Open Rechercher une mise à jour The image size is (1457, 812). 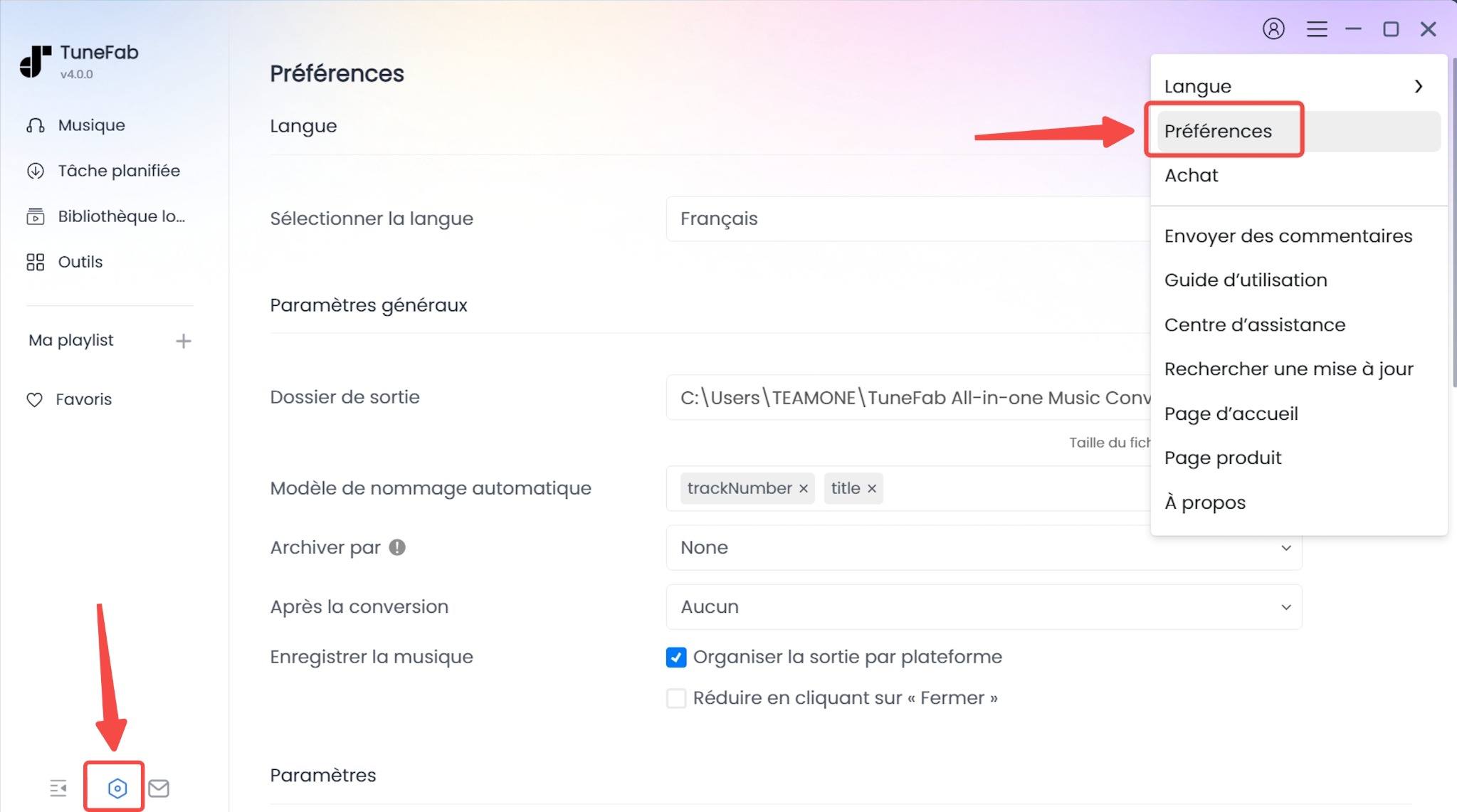(1289, 369)
